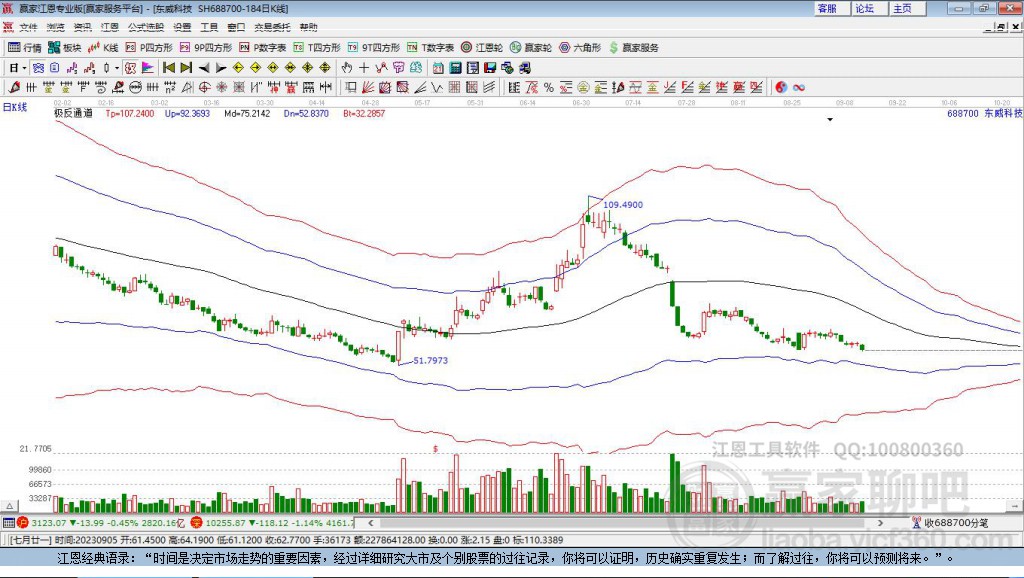Open the 江恩轮 (Gann wheel) tool

point(481,48)
